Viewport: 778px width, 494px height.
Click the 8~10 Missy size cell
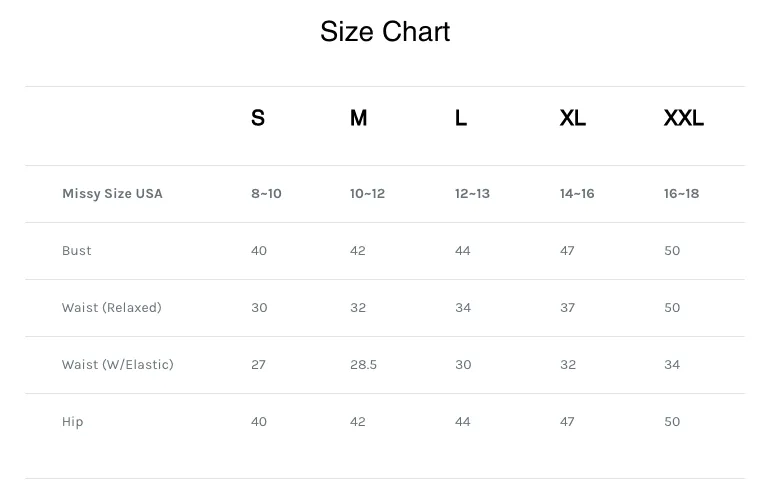point(266,193)
